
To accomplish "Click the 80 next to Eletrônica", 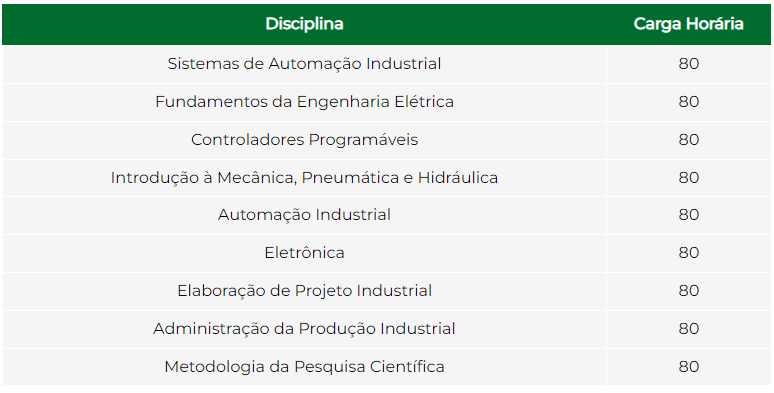I will (x=689, y=253).
